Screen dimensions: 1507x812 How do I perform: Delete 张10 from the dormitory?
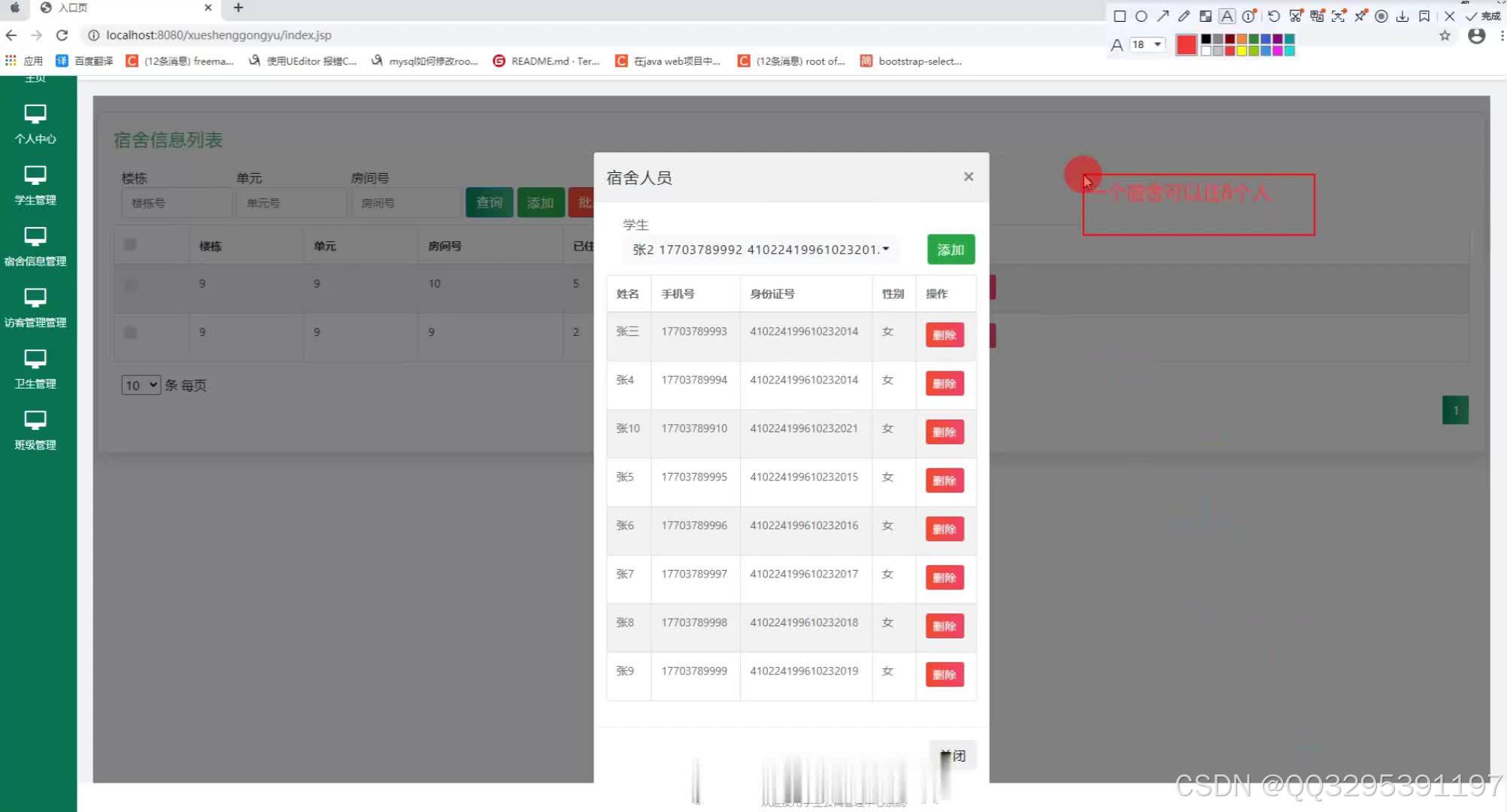tap(945, 432)
